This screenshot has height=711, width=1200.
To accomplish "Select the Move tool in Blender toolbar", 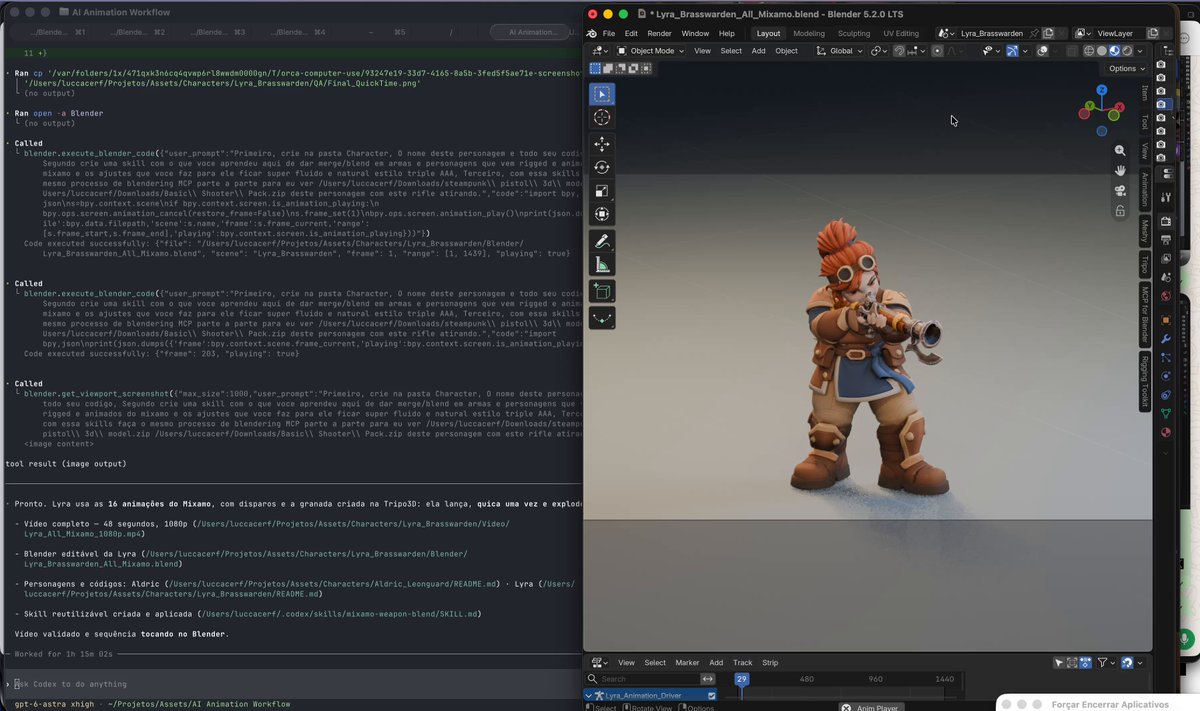I will point(602,144).
